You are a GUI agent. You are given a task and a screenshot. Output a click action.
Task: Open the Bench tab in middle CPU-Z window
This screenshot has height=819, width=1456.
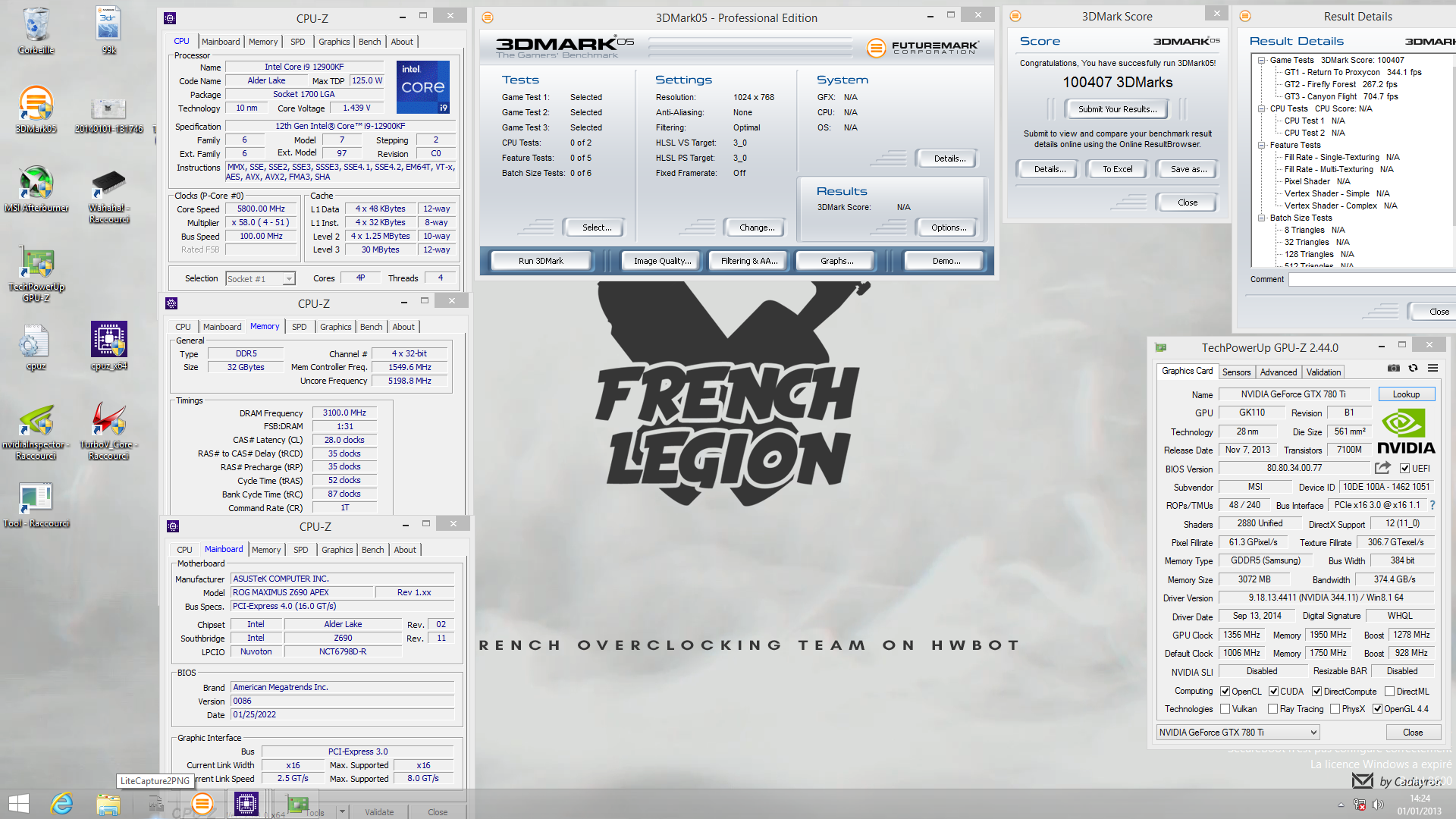(371, 327)
